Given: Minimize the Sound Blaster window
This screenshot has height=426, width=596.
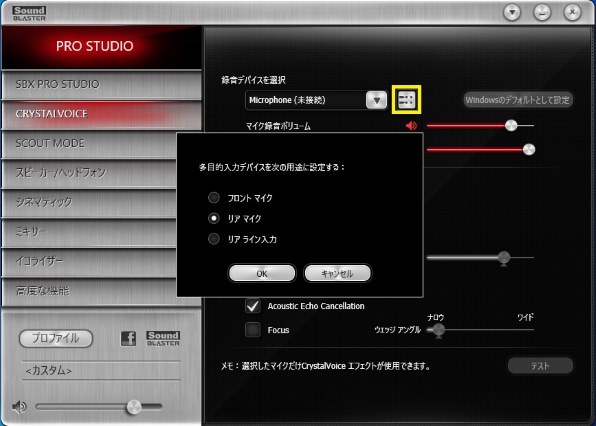Looking at the screenshot, I should click(542, 13).
